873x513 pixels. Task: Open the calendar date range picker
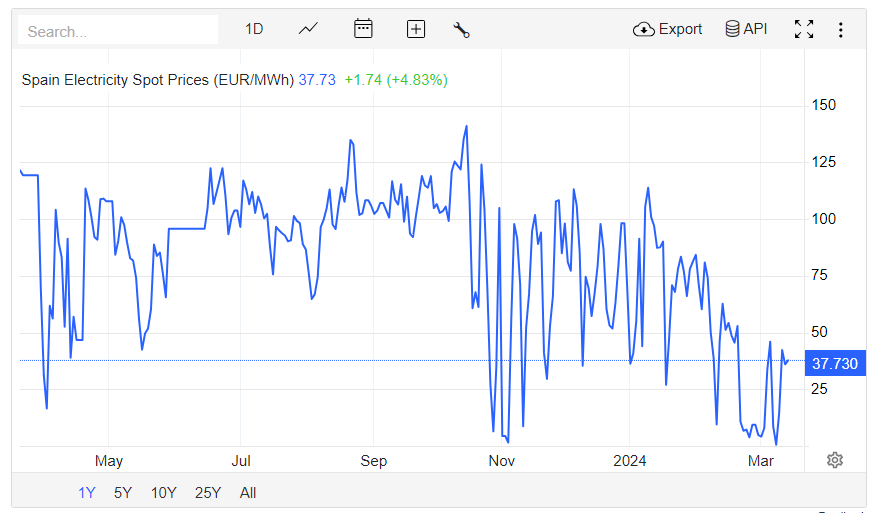[363, 29]
